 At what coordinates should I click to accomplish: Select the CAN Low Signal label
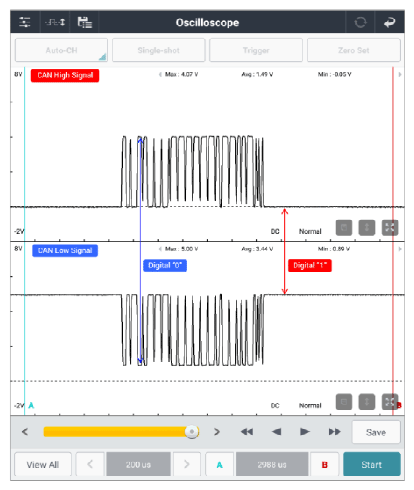click(x=65, y=251)
